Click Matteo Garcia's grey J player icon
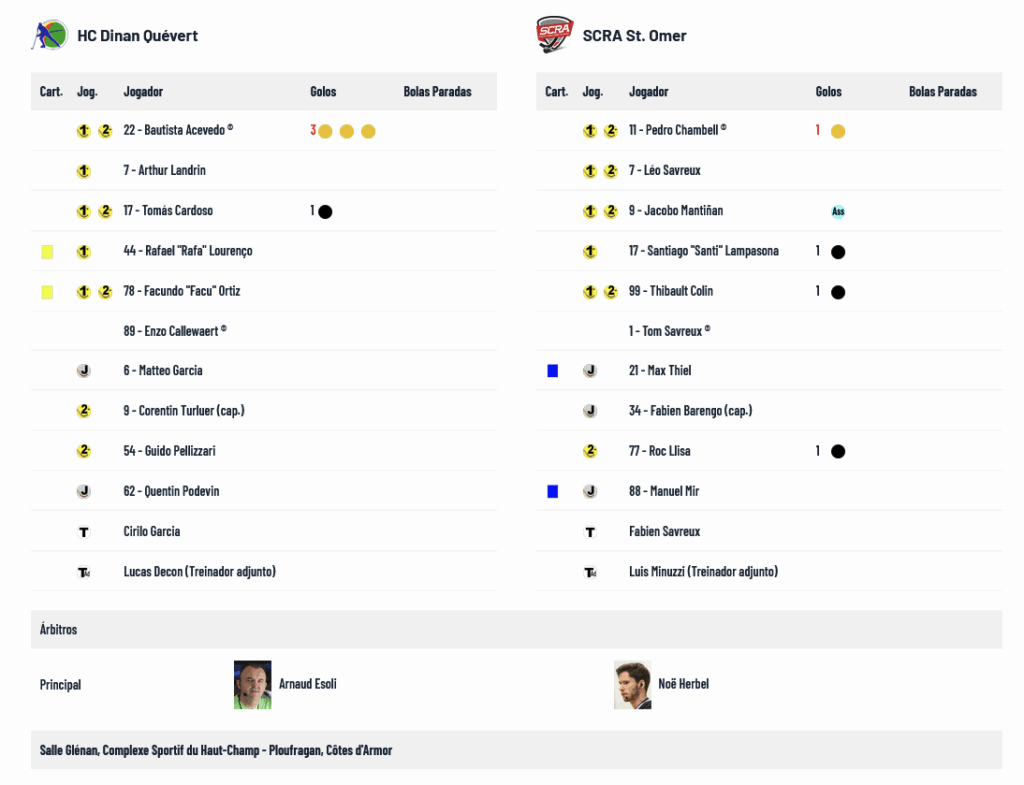Viewport: 1024px width, 785px height. 84,371
